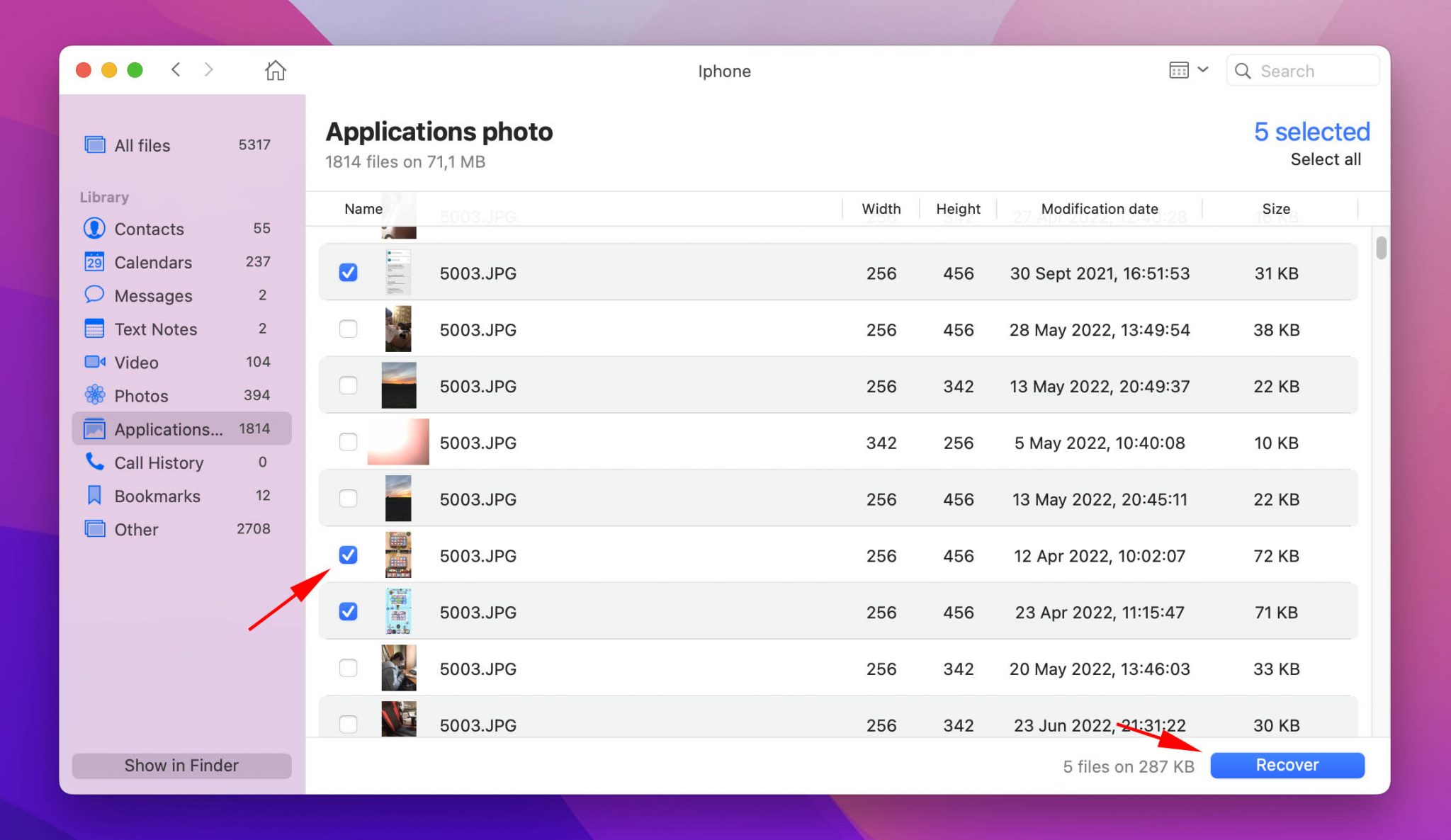
Task: Open the Bookmarks sidebar icon
Action: click(94, 495)
